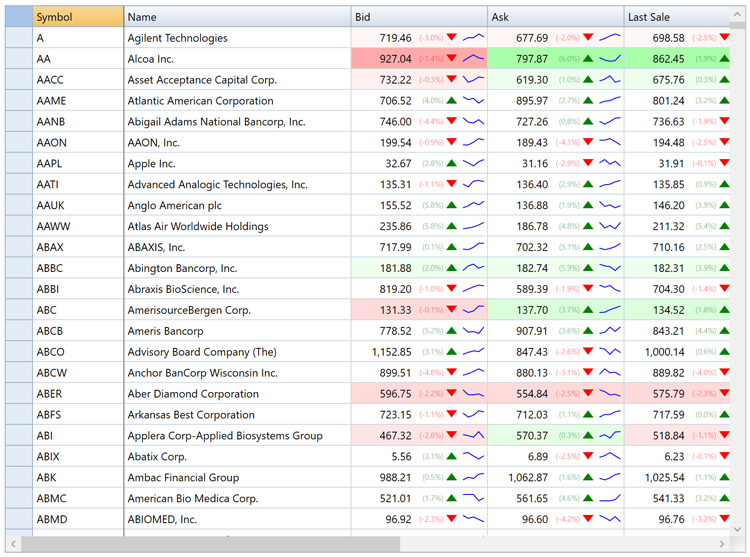The width and height of the screenshot is (750, 557).
Task: Sort by the Symbol column header
Action: (x=78, y=17)
